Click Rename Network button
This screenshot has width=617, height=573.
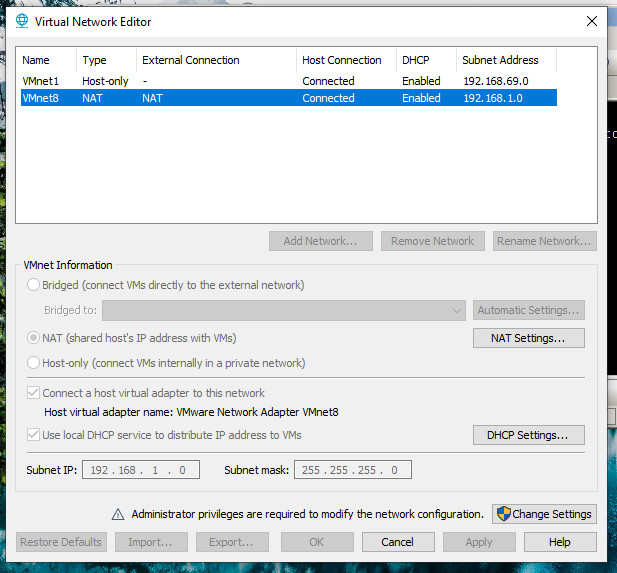[x=545, y=241]
